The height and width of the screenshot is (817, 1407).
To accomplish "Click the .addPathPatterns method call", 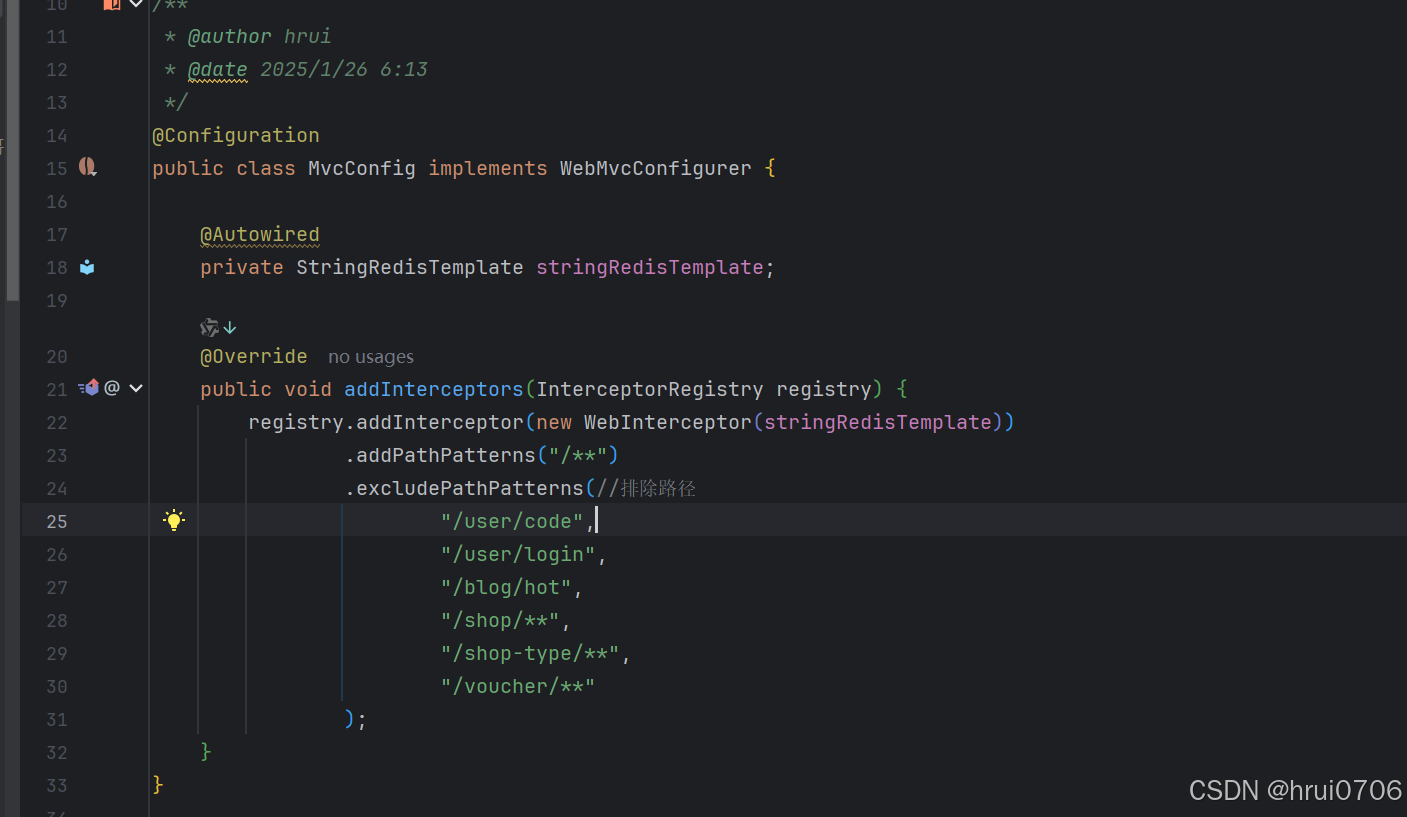I will tap(440, 455).
